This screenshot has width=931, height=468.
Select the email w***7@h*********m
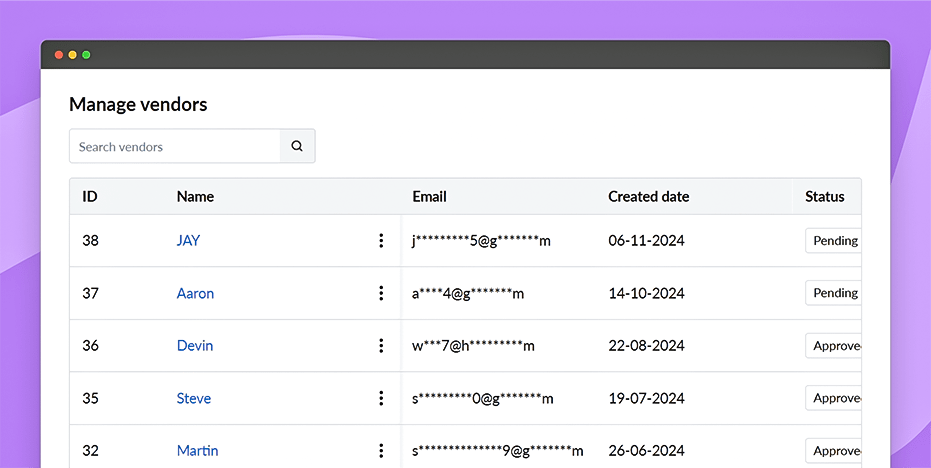click(473, 346)
